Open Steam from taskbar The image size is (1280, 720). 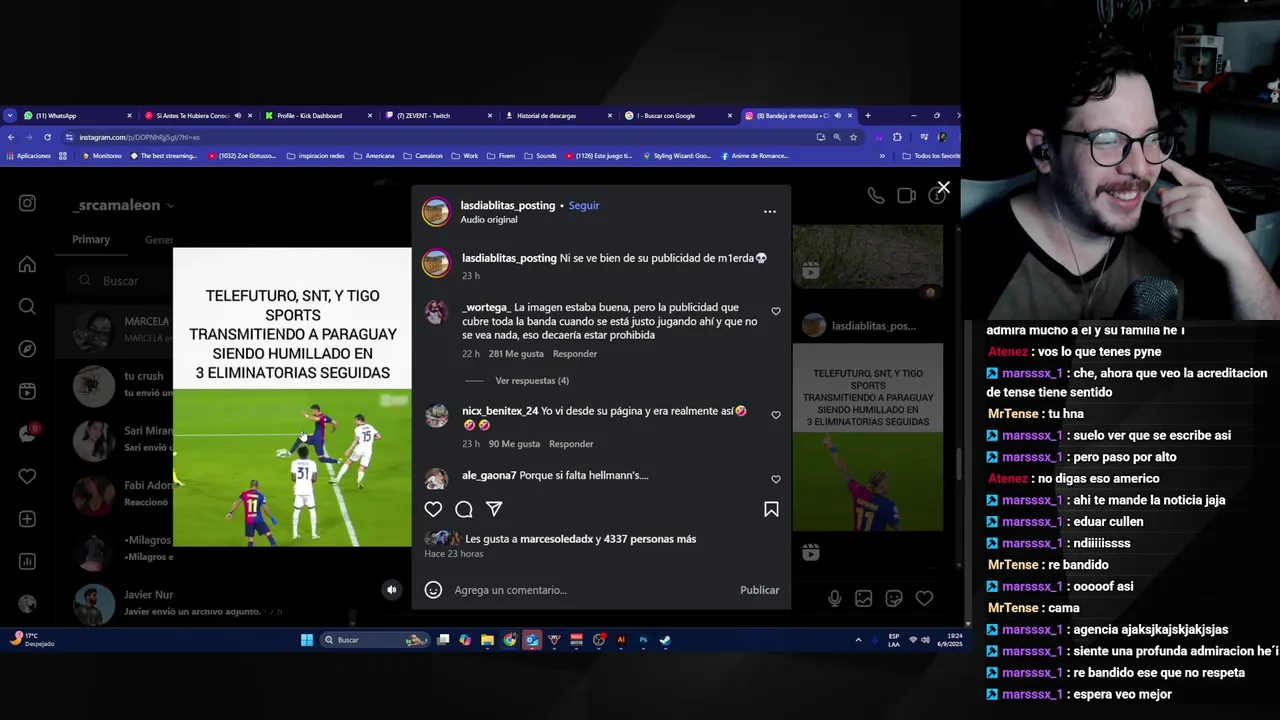click(665, 640)
